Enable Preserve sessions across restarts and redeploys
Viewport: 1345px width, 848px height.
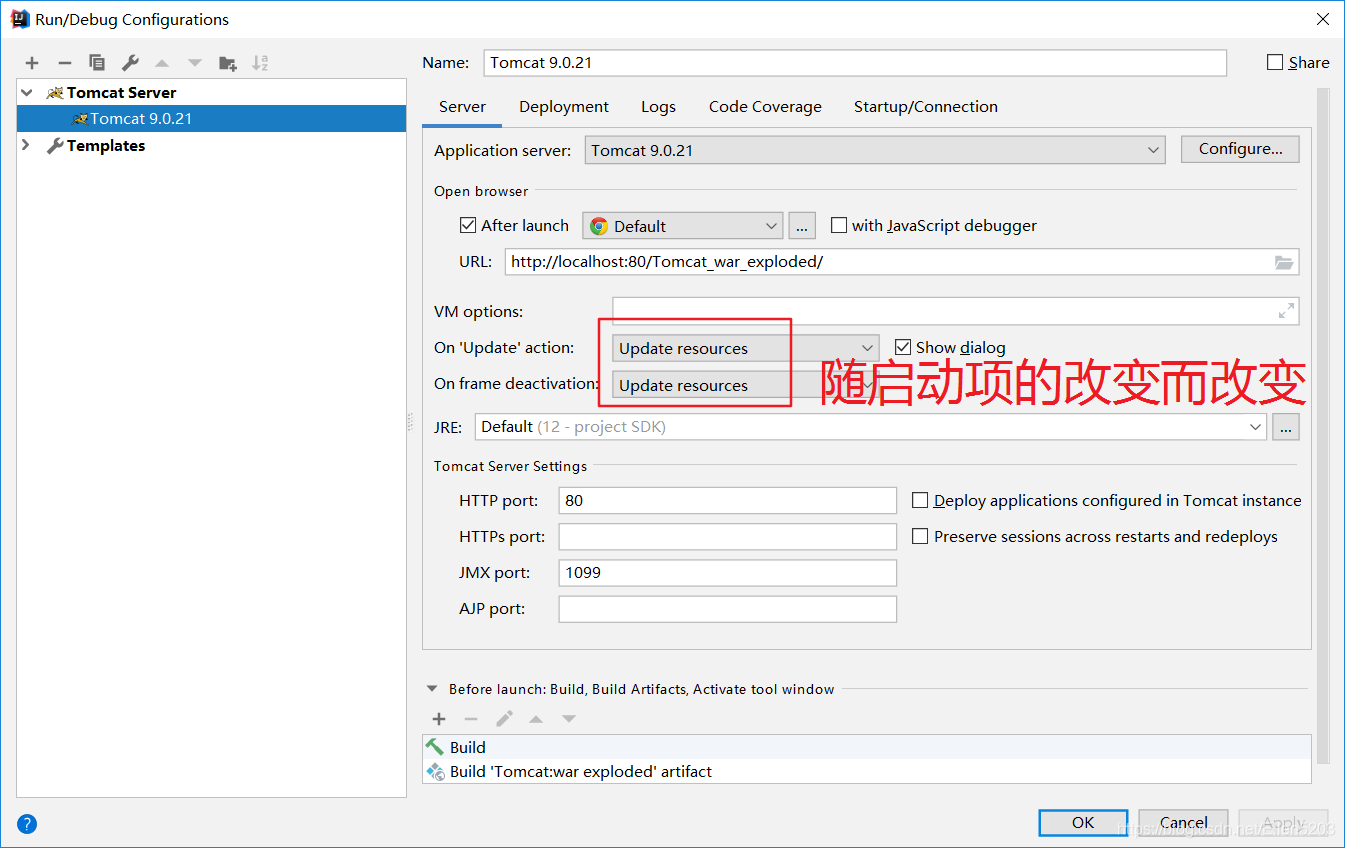point(920,536)
